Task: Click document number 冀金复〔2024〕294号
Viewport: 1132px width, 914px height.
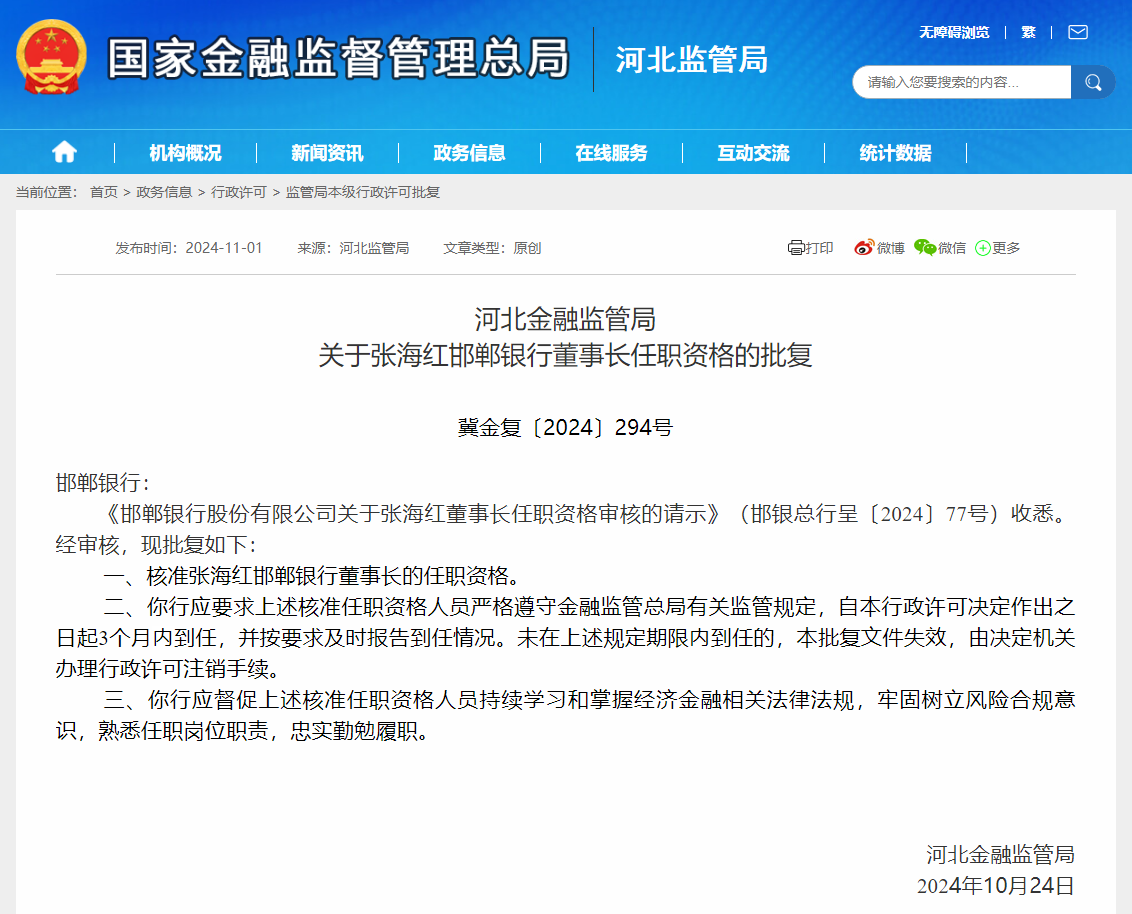Action: [x=565, y=427]
